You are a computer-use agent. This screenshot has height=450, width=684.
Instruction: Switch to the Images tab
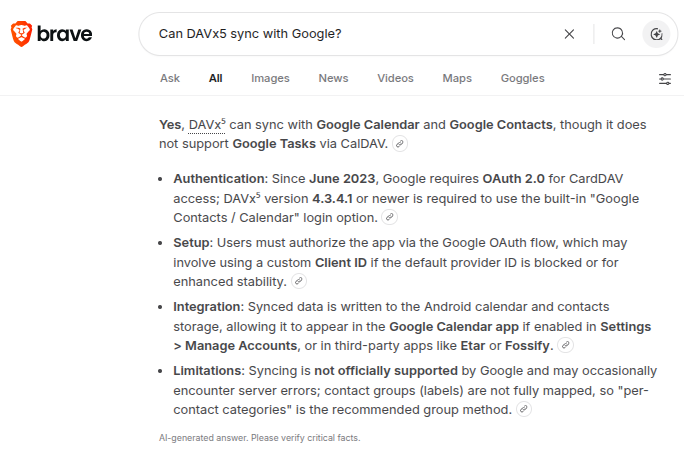[270, 78]
